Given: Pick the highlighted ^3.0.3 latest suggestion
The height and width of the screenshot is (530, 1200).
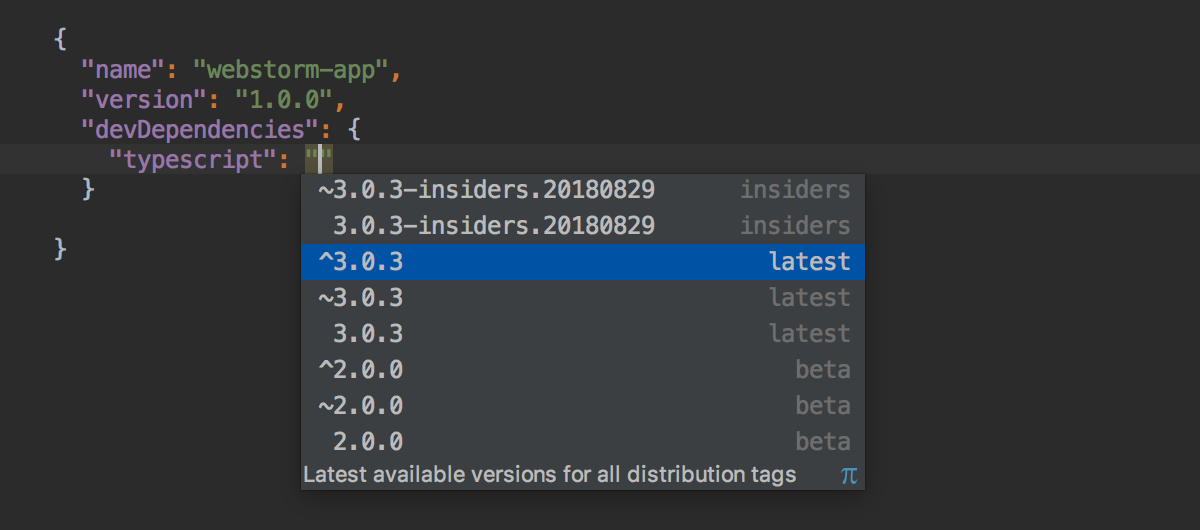Looking at the screenshot, I should (x=583, y=262).
